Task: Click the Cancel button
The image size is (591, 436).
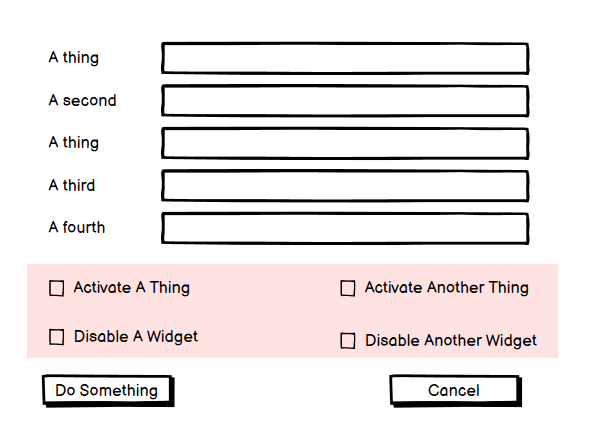Action: click(x=456, y=391)
